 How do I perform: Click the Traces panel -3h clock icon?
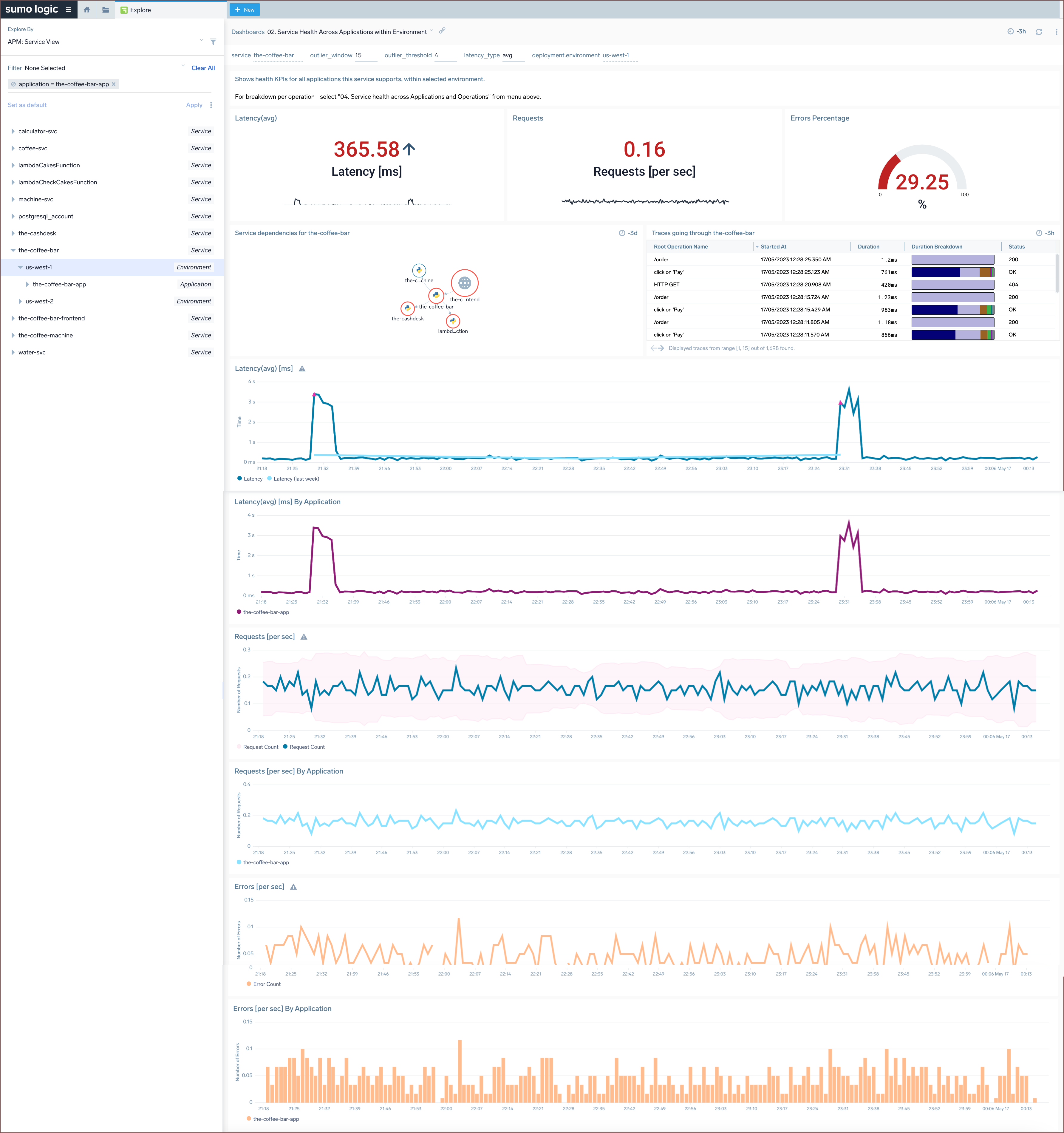click(x=1039, y=233)
